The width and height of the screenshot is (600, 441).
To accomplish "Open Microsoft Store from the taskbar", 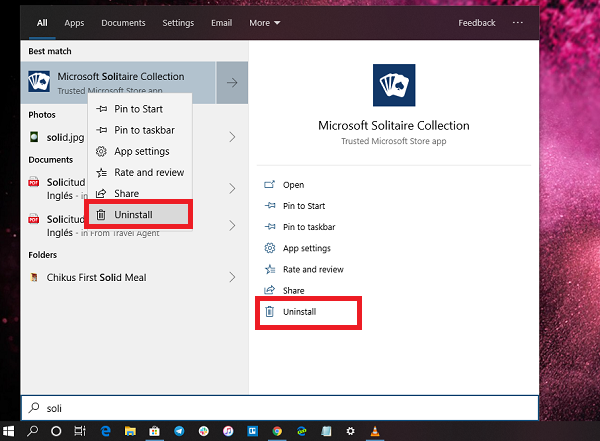I will click(x=154, y=431).
